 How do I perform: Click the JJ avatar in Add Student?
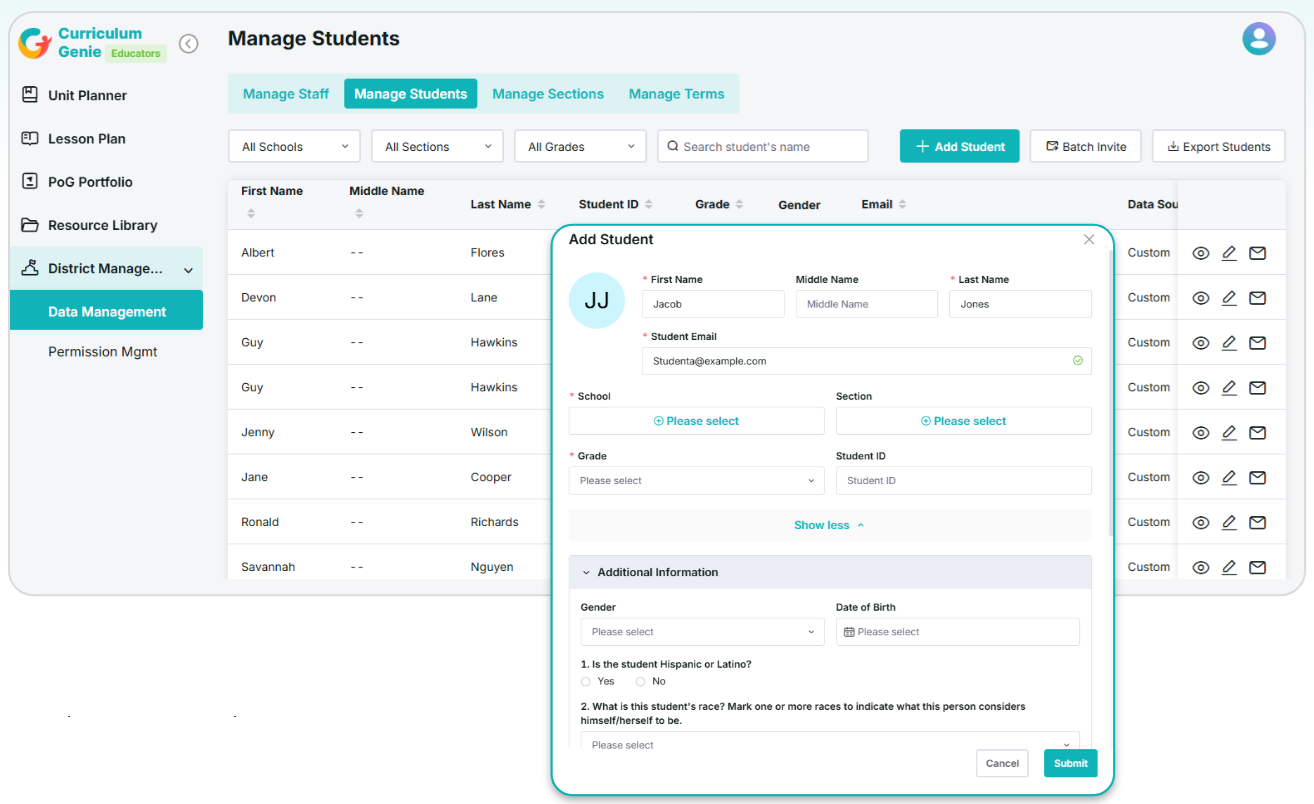point(597,300)
